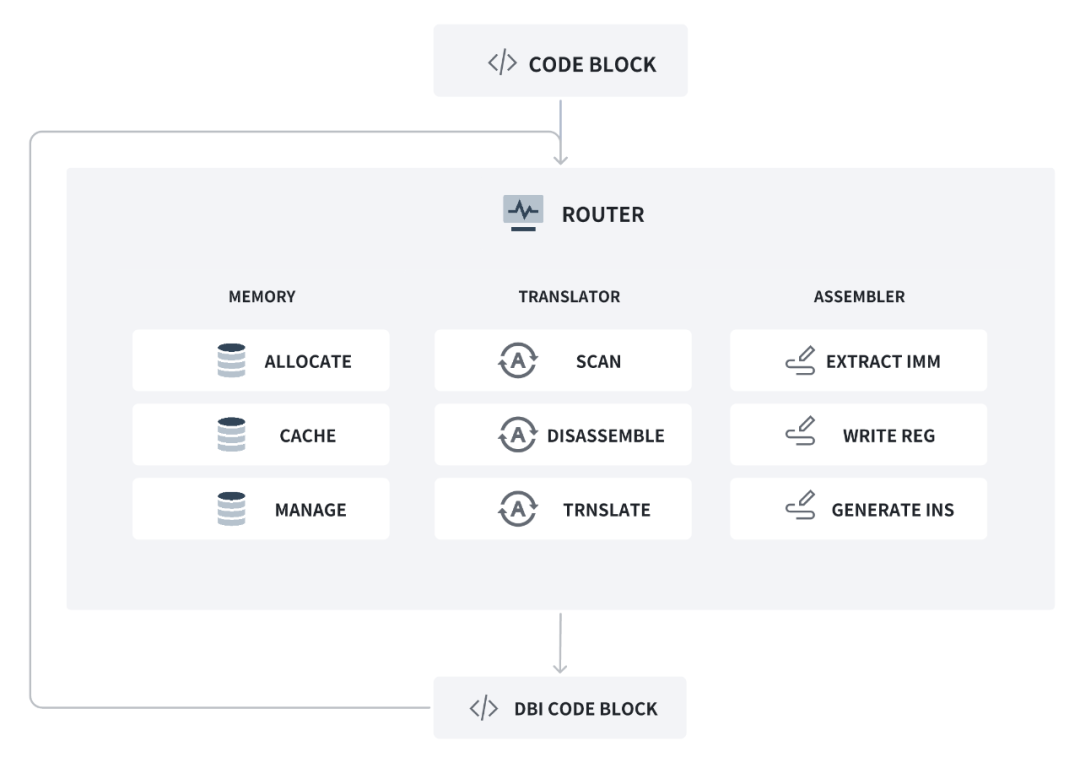Click the pencil icon beside WRITE REG
1080x763 pixels.
800,435
